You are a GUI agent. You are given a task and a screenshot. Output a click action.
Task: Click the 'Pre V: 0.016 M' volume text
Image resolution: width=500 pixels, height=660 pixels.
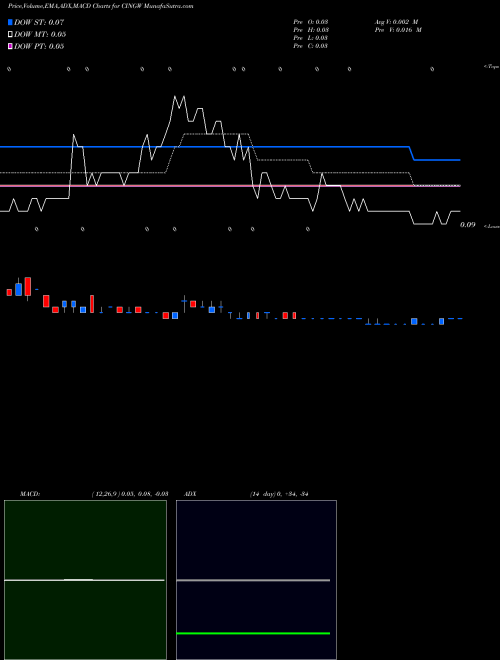click(398, 30)
